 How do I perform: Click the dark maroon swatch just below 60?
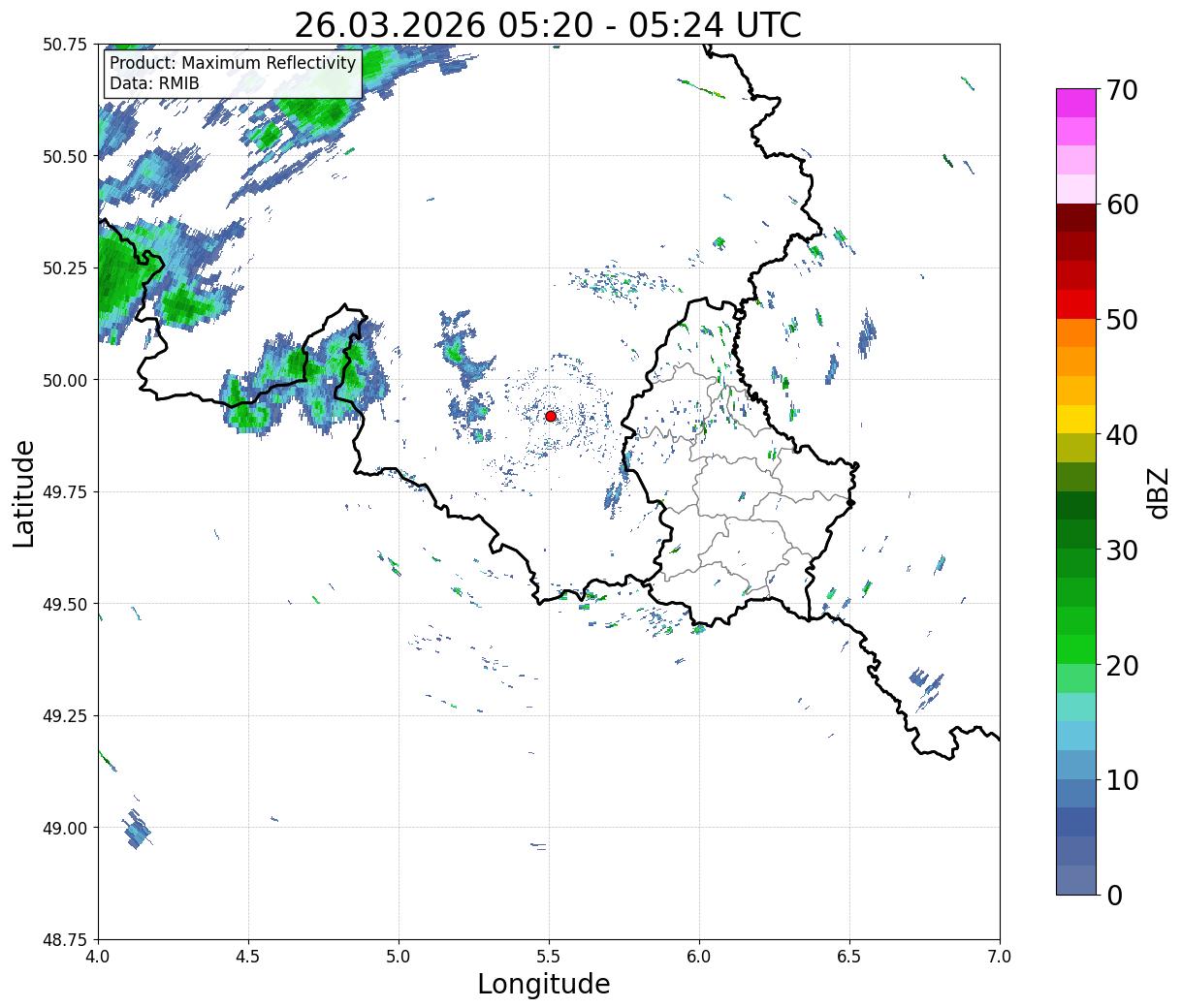(1076, 218)
